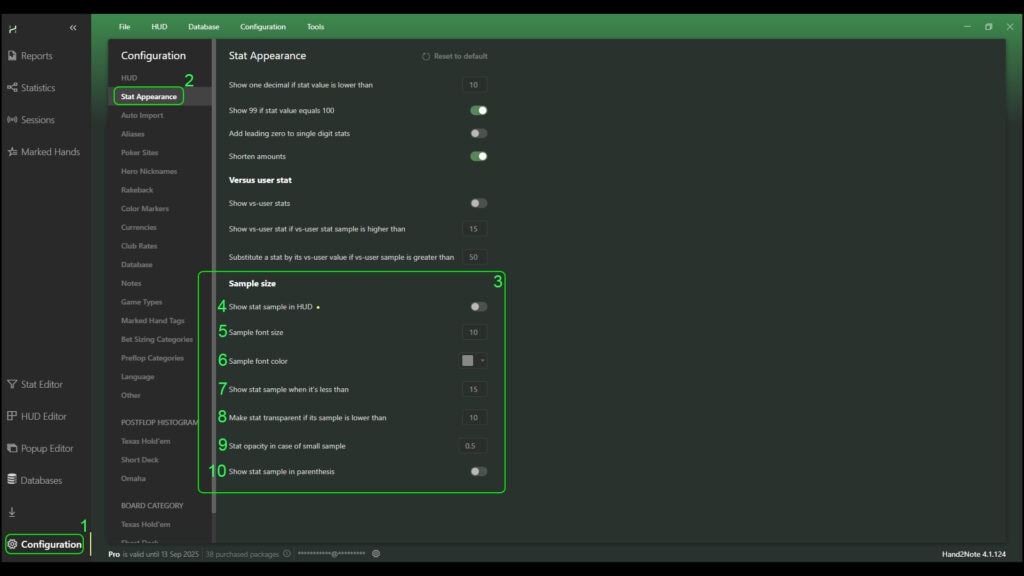This screenshot has width=1024, height=576.
Task: Open the Tools menu
Action: coord(315,27)
